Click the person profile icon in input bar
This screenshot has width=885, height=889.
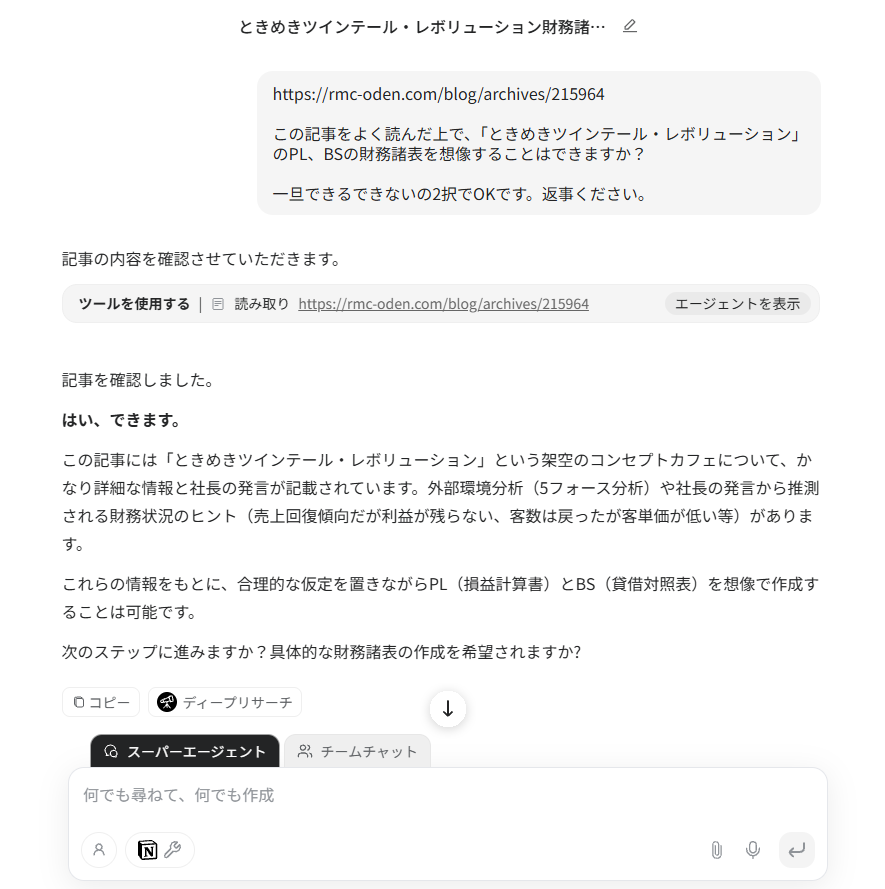tap(99, 850)
